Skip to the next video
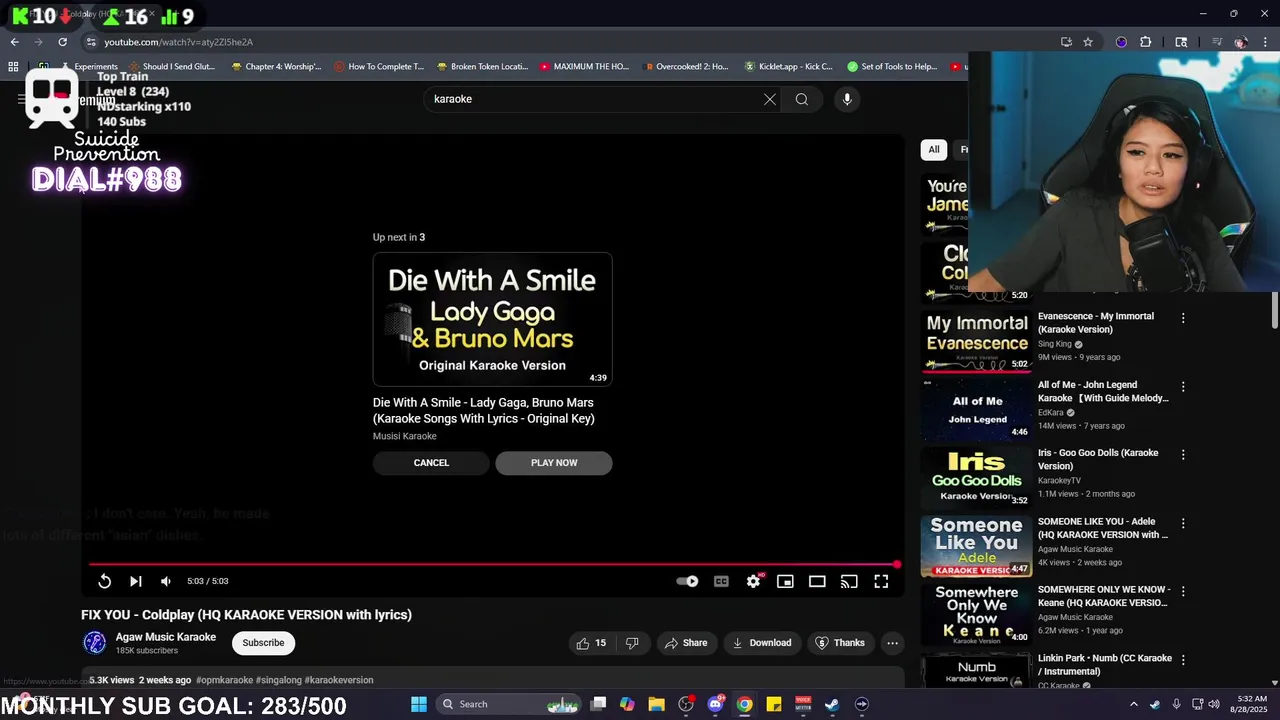The image size is (1280, 720). [135, 581]
